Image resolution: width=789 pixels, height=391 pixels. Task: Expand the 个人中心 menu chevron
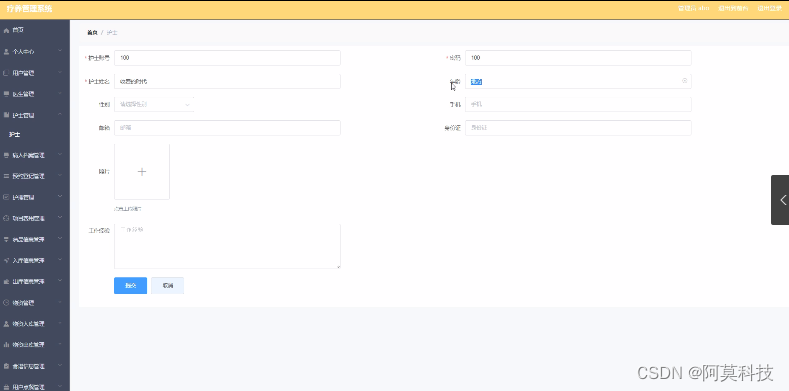(x=60, y=51)
